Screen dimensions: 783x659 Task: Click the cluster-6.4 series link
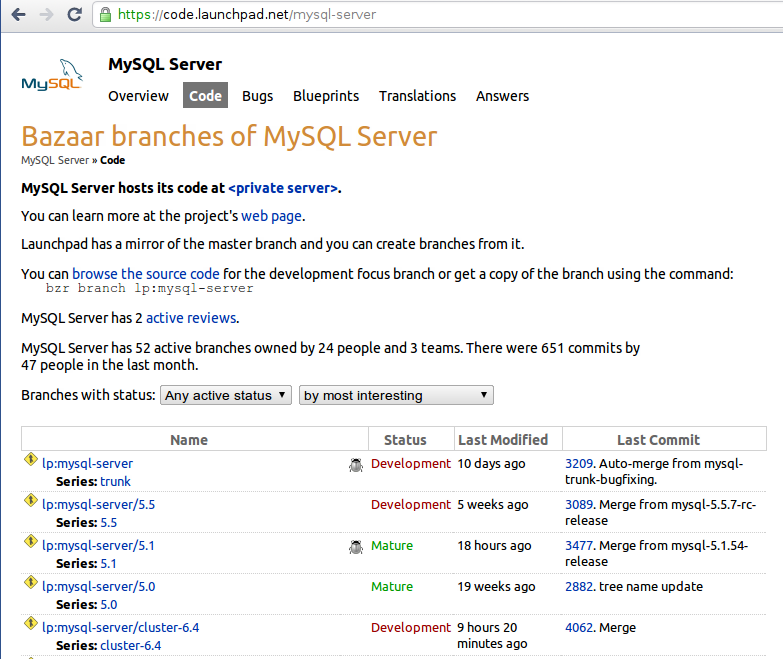click(131, 646)
